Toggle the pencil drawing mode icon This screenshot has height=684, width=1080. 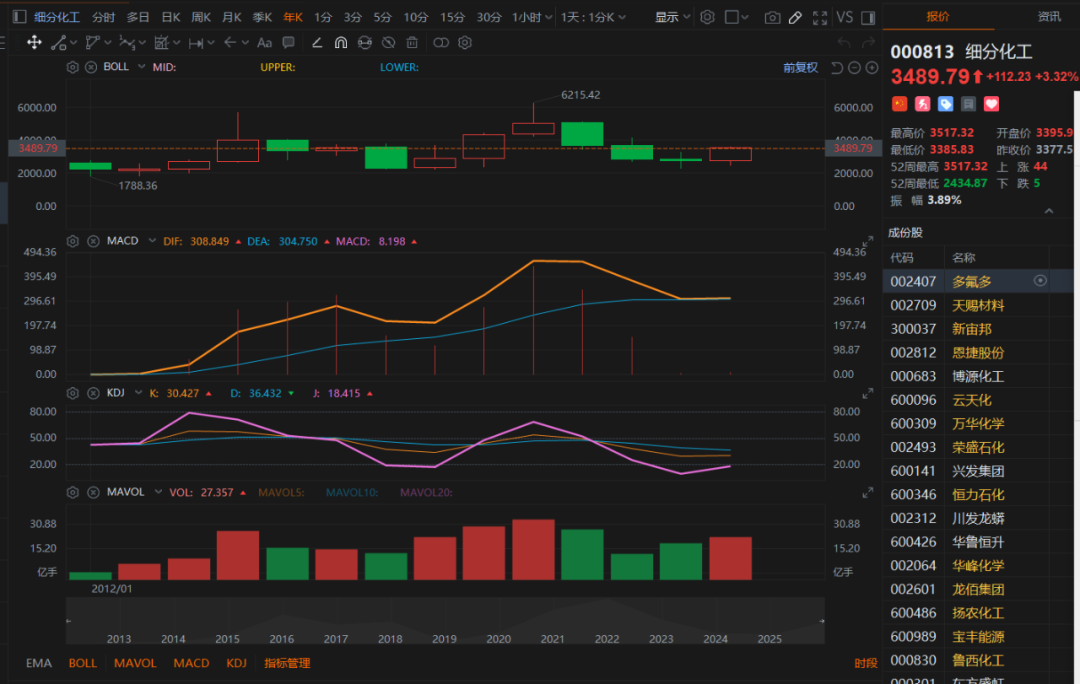795,17
